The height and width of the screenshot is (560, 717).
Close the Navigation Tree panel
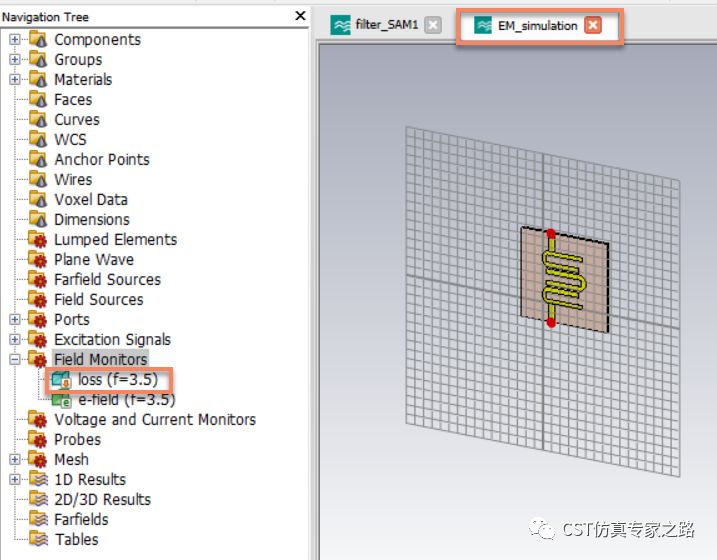point(300,16)
